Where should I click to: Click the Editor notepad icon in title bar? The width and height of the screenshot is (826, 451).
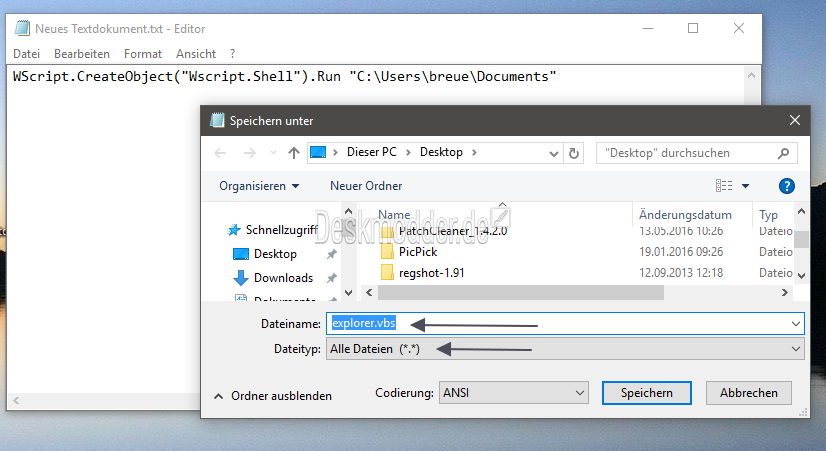22,28
